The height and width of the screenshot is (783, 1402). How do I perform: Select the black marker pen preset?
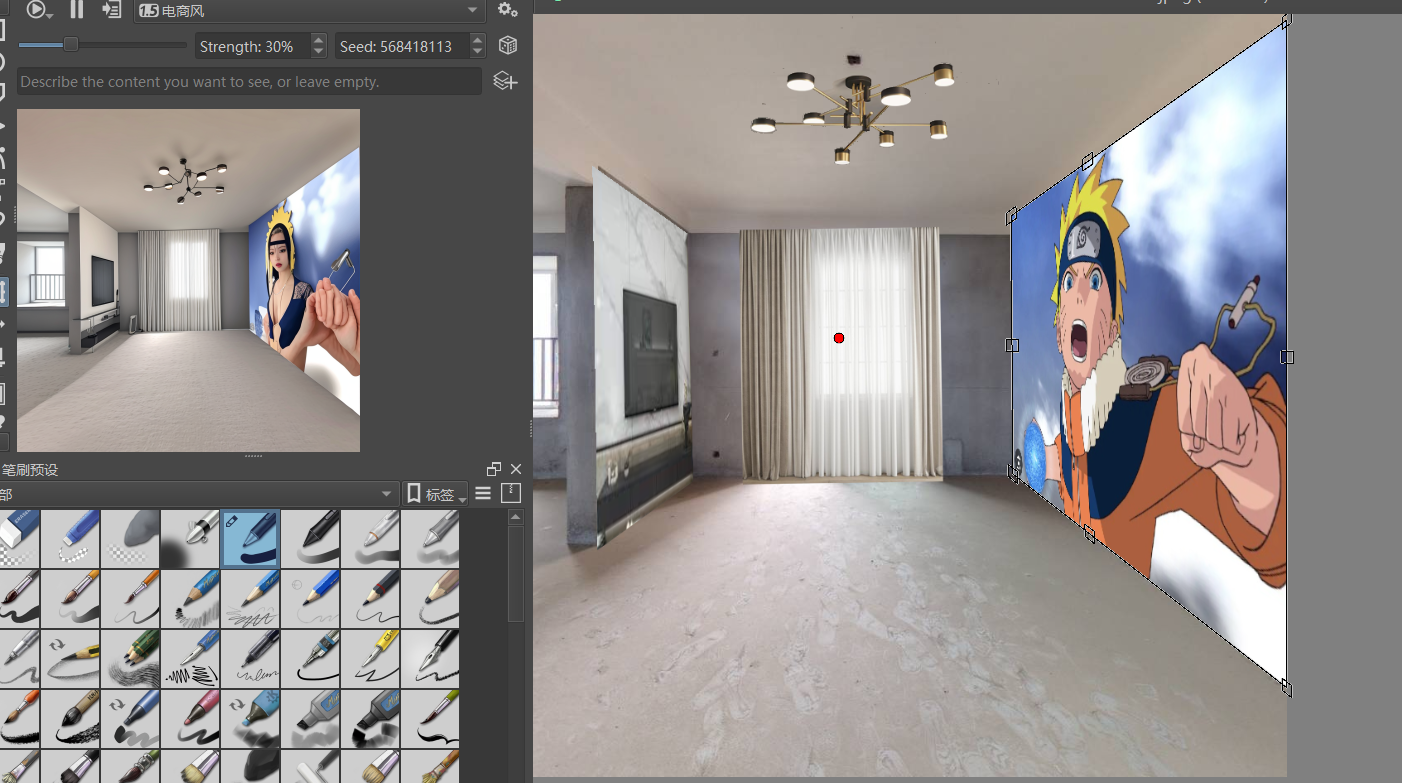tap(310, 539)
